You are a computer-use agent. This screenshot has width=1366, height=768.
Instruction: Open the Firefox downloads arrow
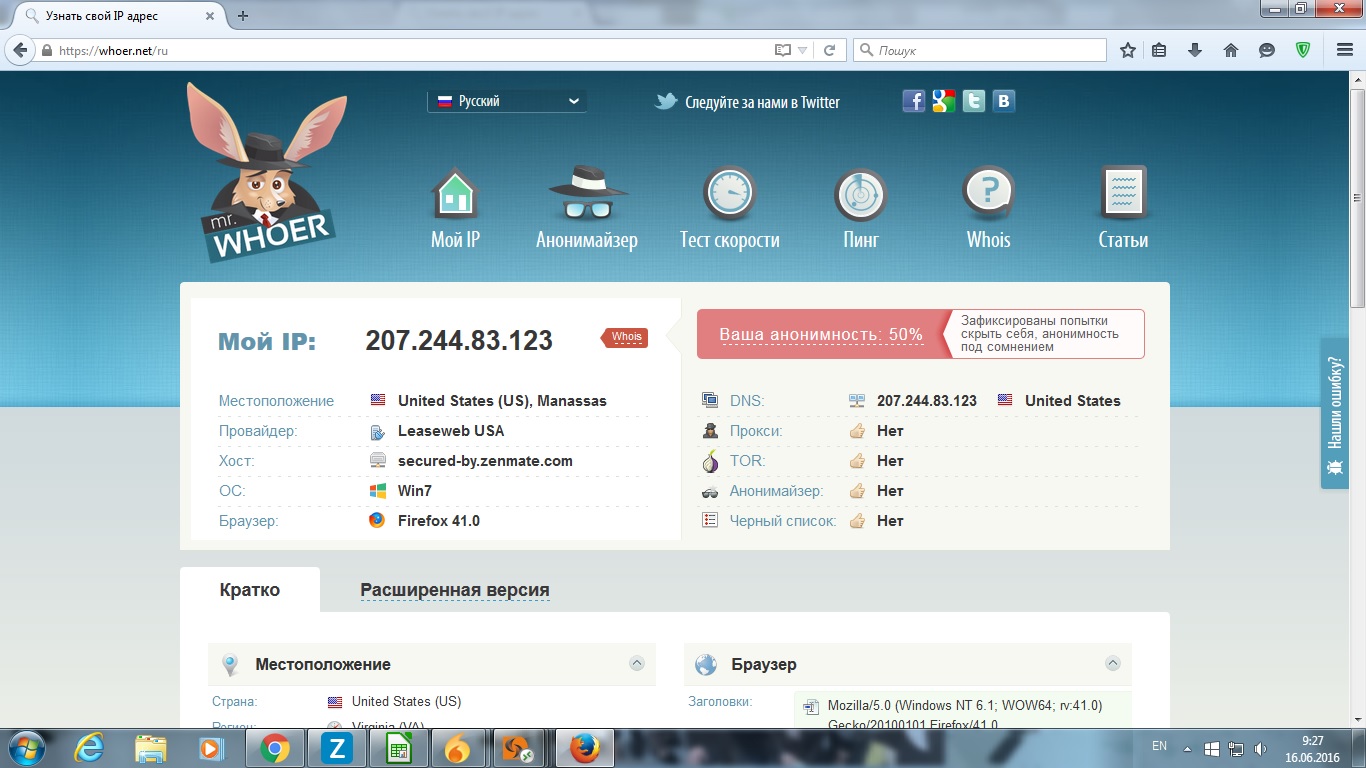tap(1195, 50)
